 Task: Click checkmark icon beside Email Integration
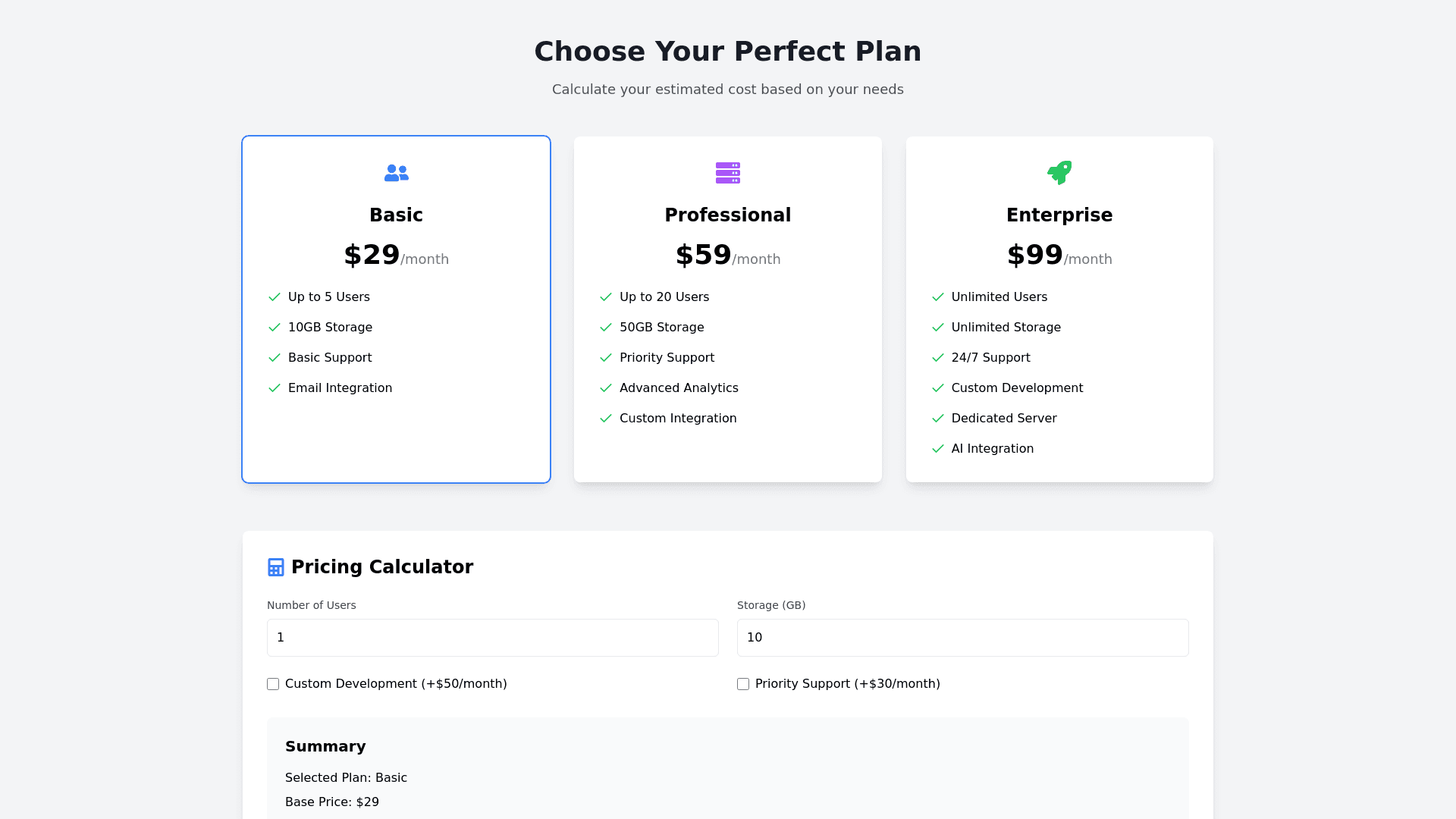coord(275,388)
